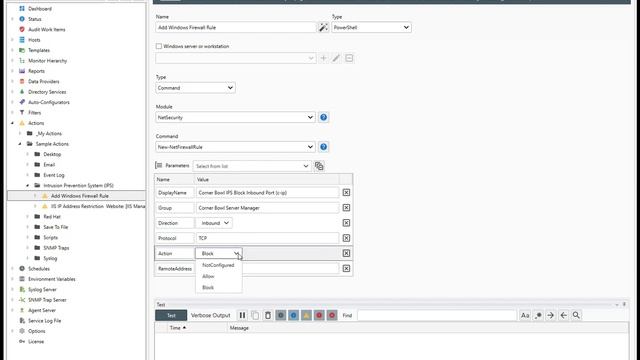Click the add plus icon beside server dropdown

[x=323, y=58]
